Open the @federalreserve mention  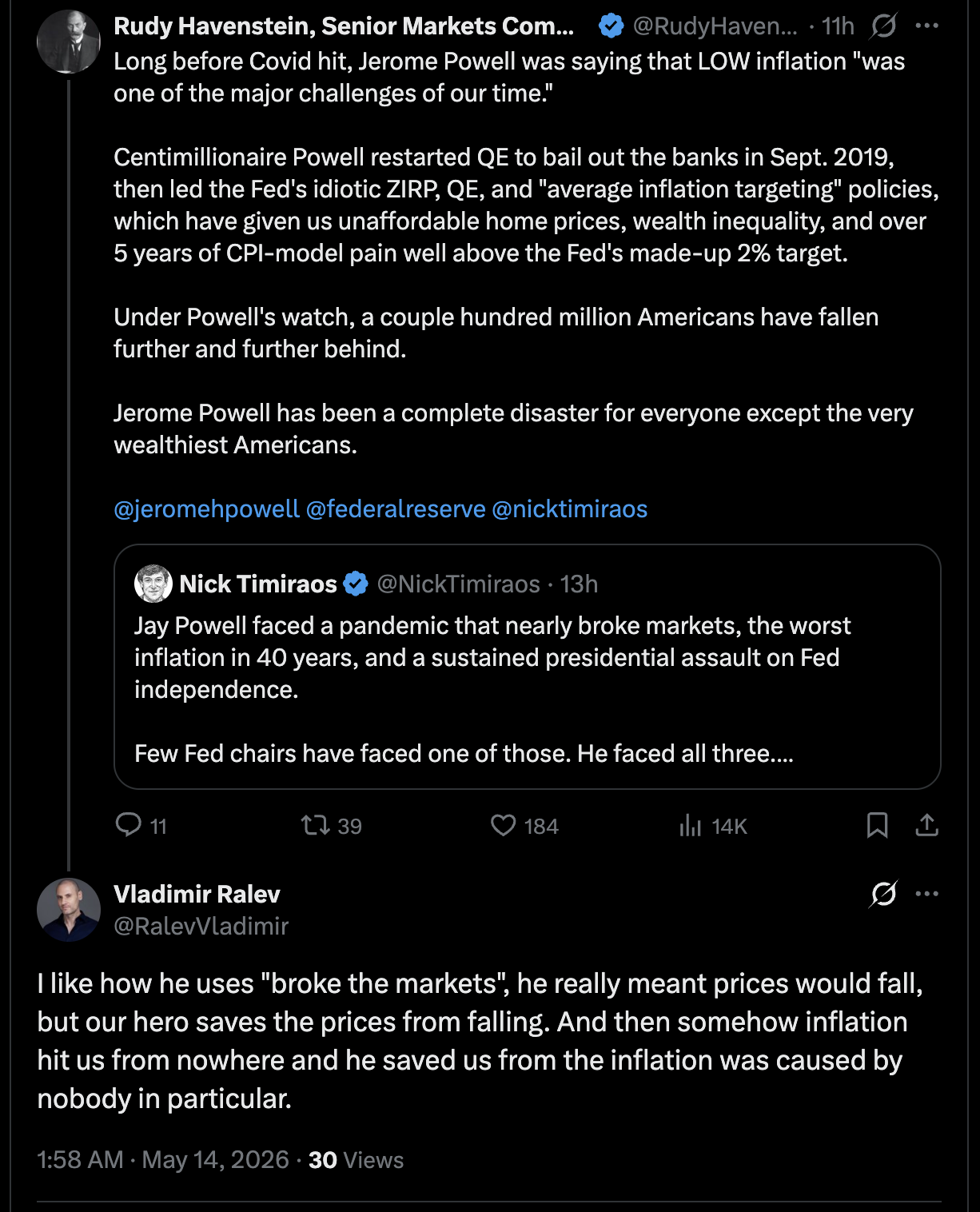tap(396, 509)
